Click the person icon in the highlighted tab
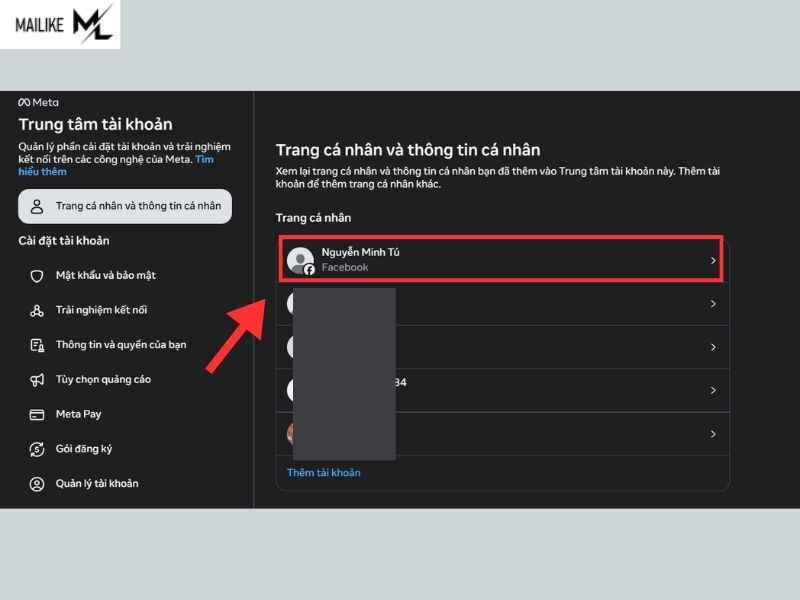The height and width of the screenshot is (600, 800). [37, 206]
